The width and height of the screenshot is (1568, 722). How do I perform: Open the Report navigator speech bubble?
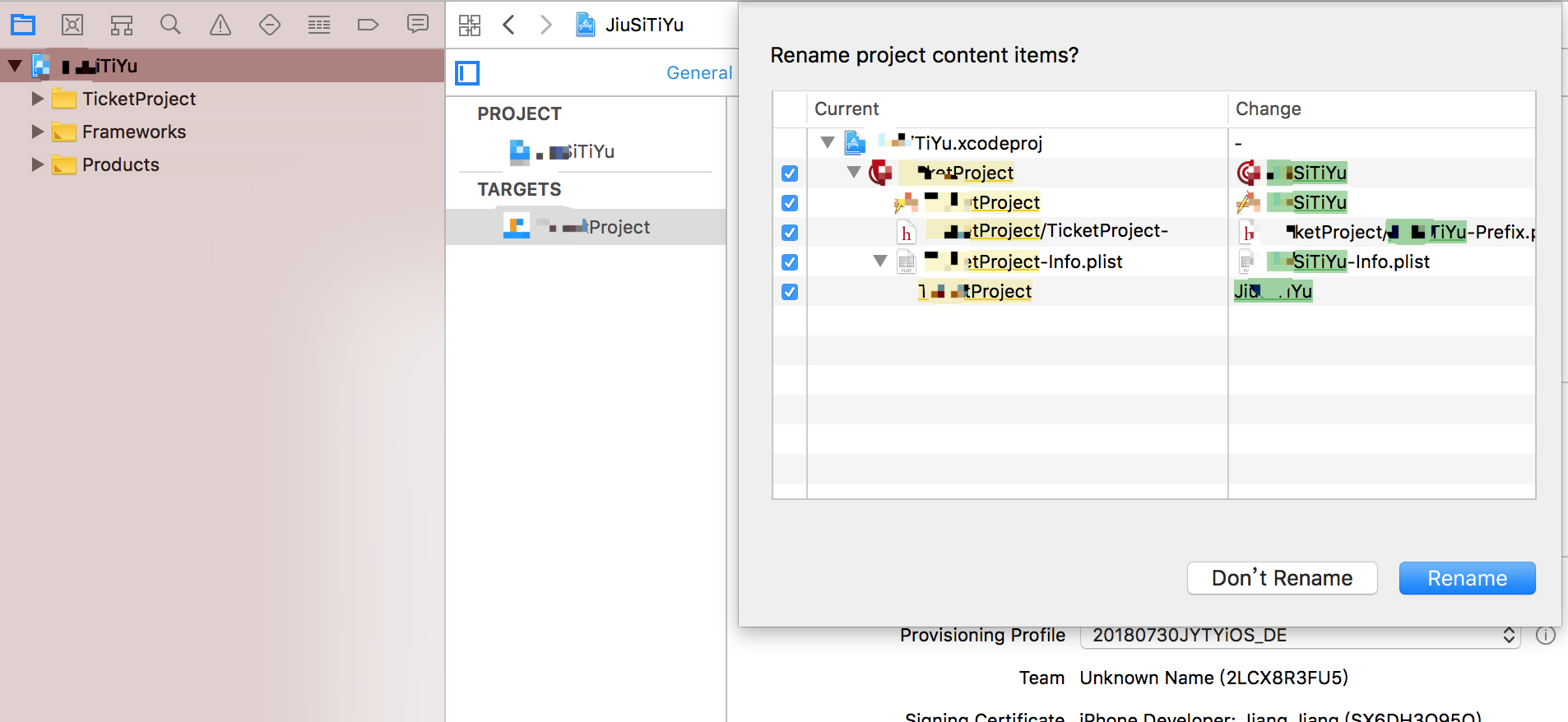click(418, 24)
